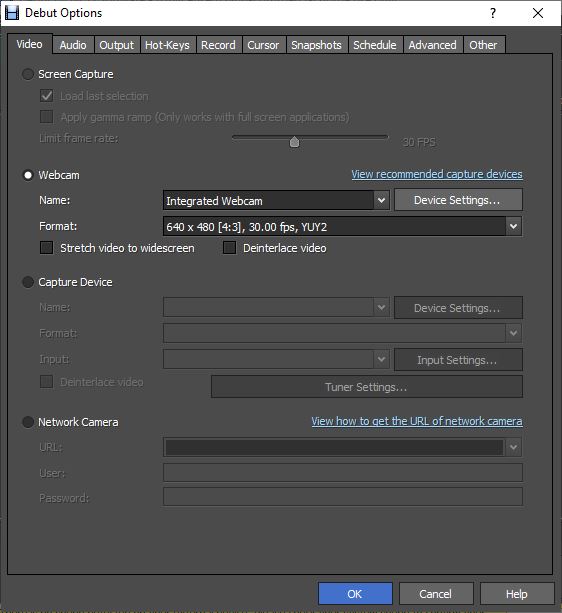The image size is (562, 613).
Task: Select the Network Camera radio button
Action: click(28, 422)
